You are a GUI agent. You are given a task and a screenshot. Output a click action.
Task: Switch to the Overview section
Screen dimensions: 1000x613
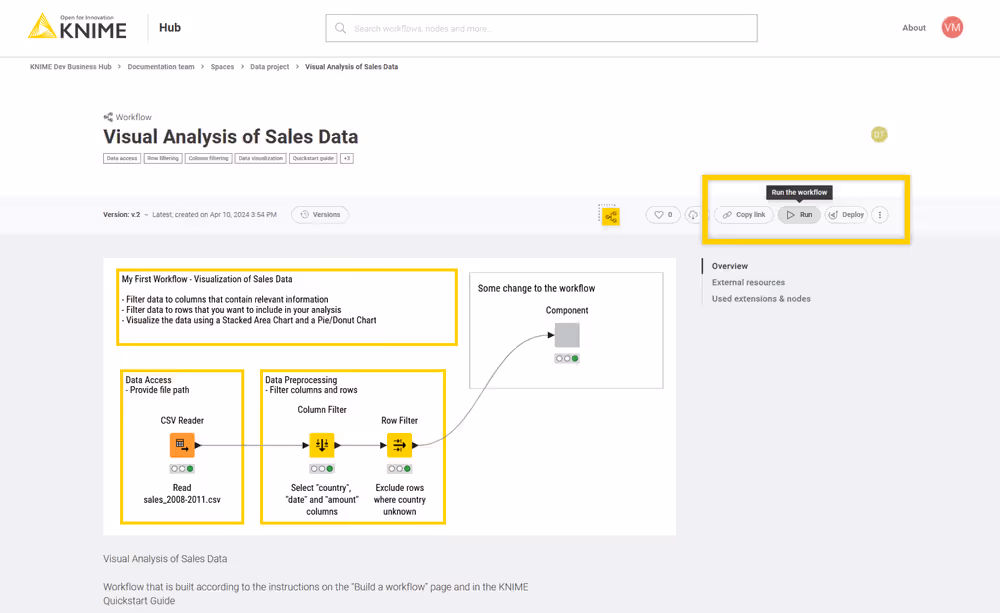click(x=729, y=266)
